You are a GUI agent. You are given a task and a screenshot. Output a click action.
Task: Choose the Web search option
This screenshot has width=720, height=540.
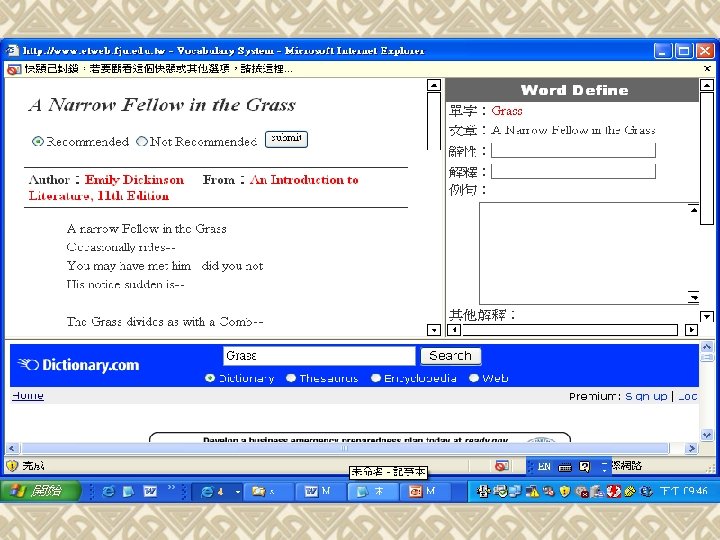coord(474,378)
